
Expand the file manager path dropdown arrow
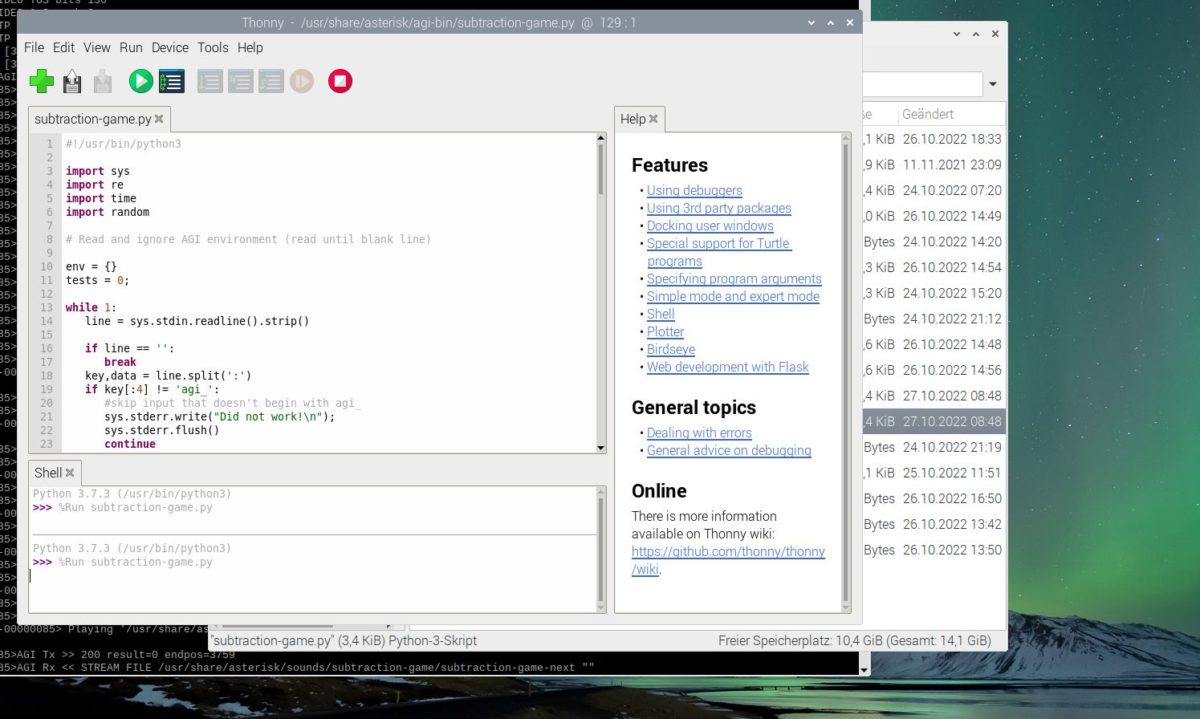tap(992, 84)
